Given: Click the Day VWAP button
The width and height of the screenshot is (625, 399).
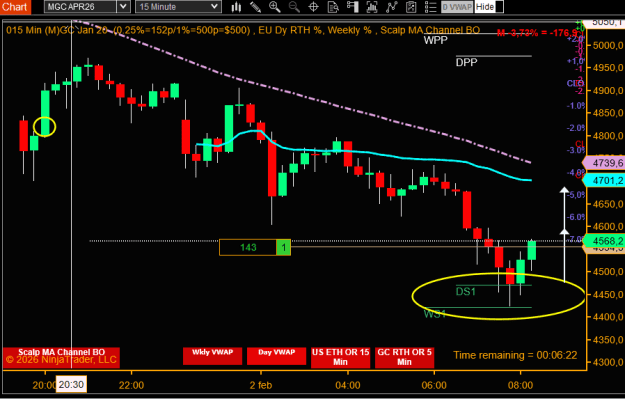Looking at the screenshot, I should 277,356.
